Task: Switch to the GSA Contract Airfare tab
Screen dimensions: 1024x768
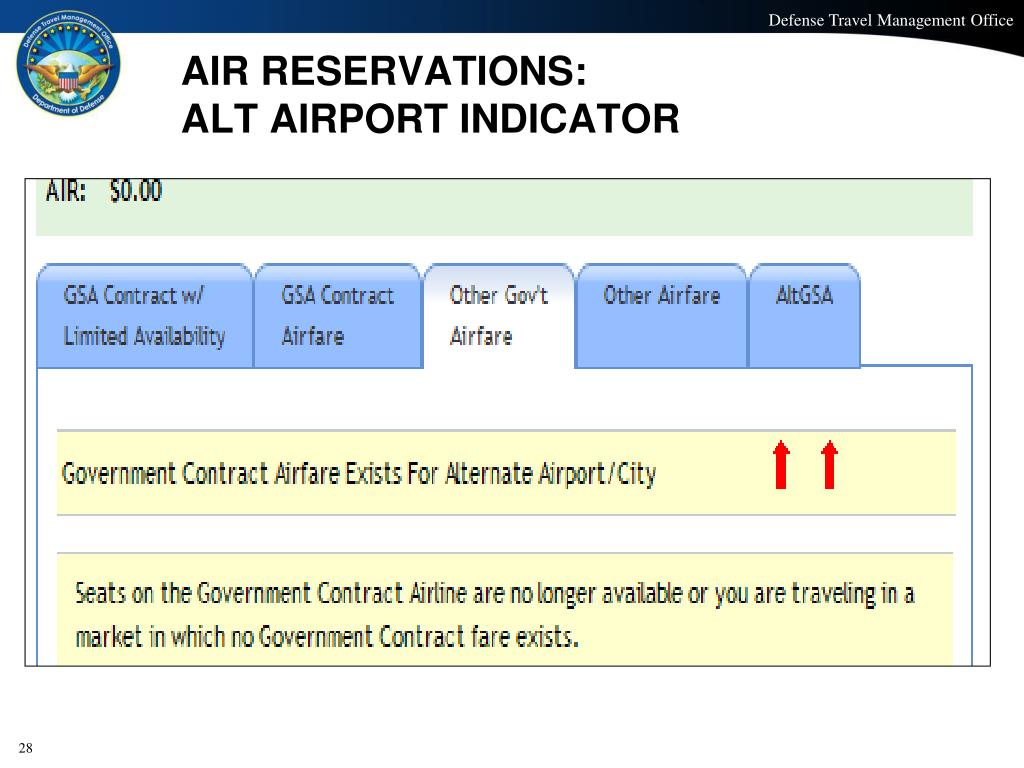Action: (338, 316)
